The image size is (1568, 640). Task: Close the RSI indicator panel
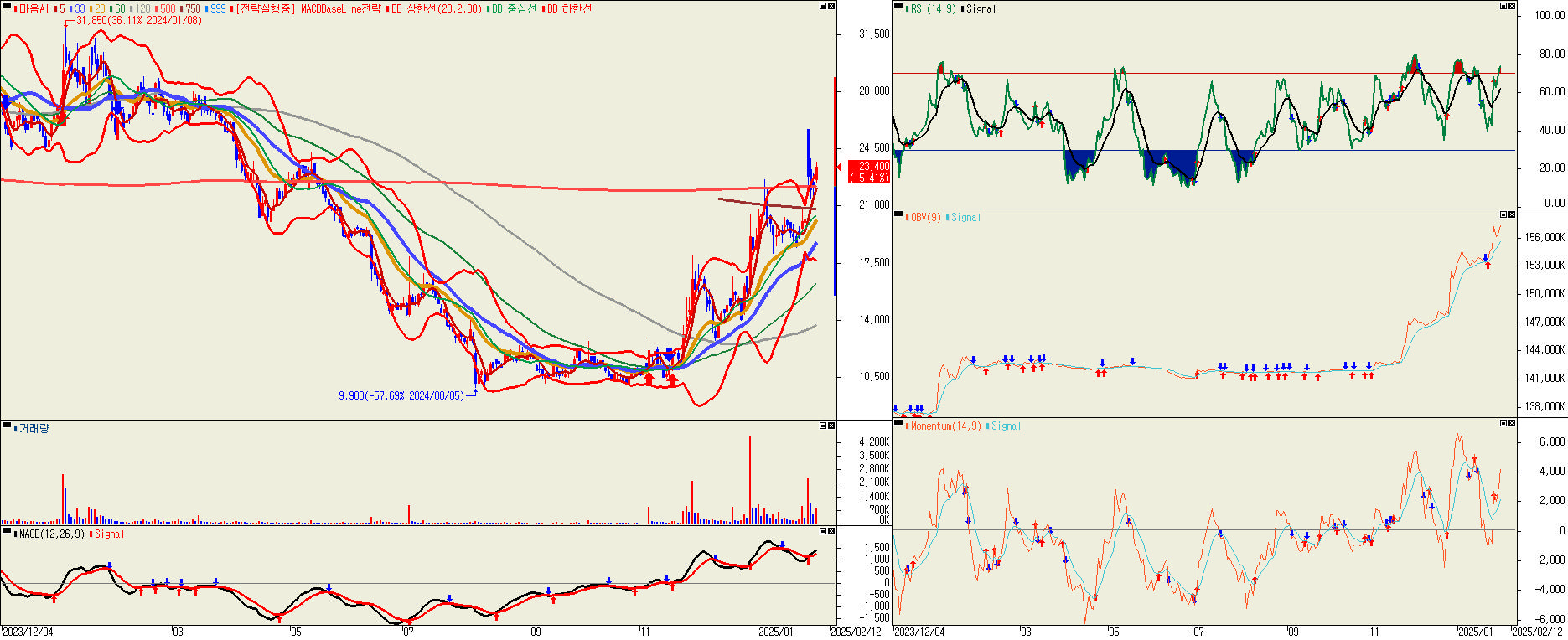[x=1512, y=7]
